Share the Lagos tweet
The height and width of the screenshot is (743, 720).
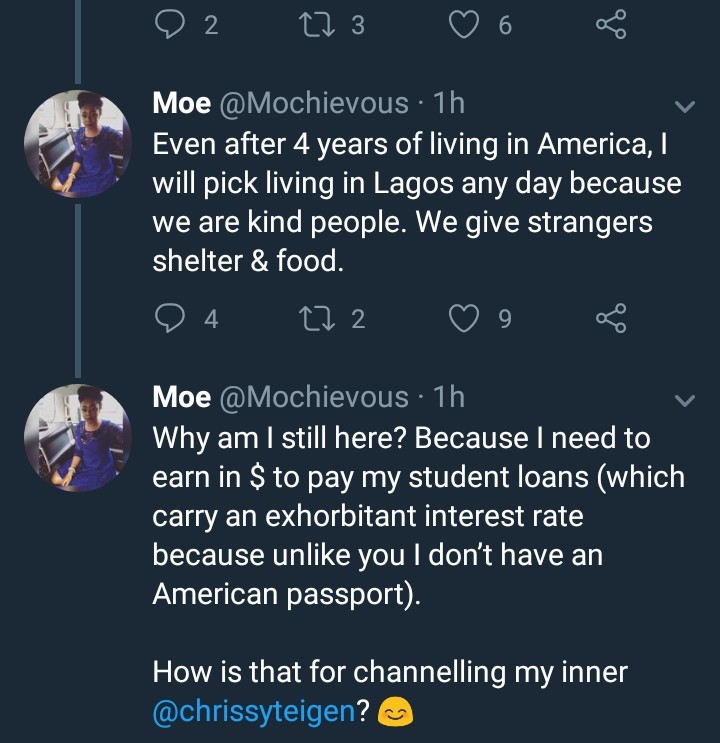pyautogui.click(x=610, y=318)
